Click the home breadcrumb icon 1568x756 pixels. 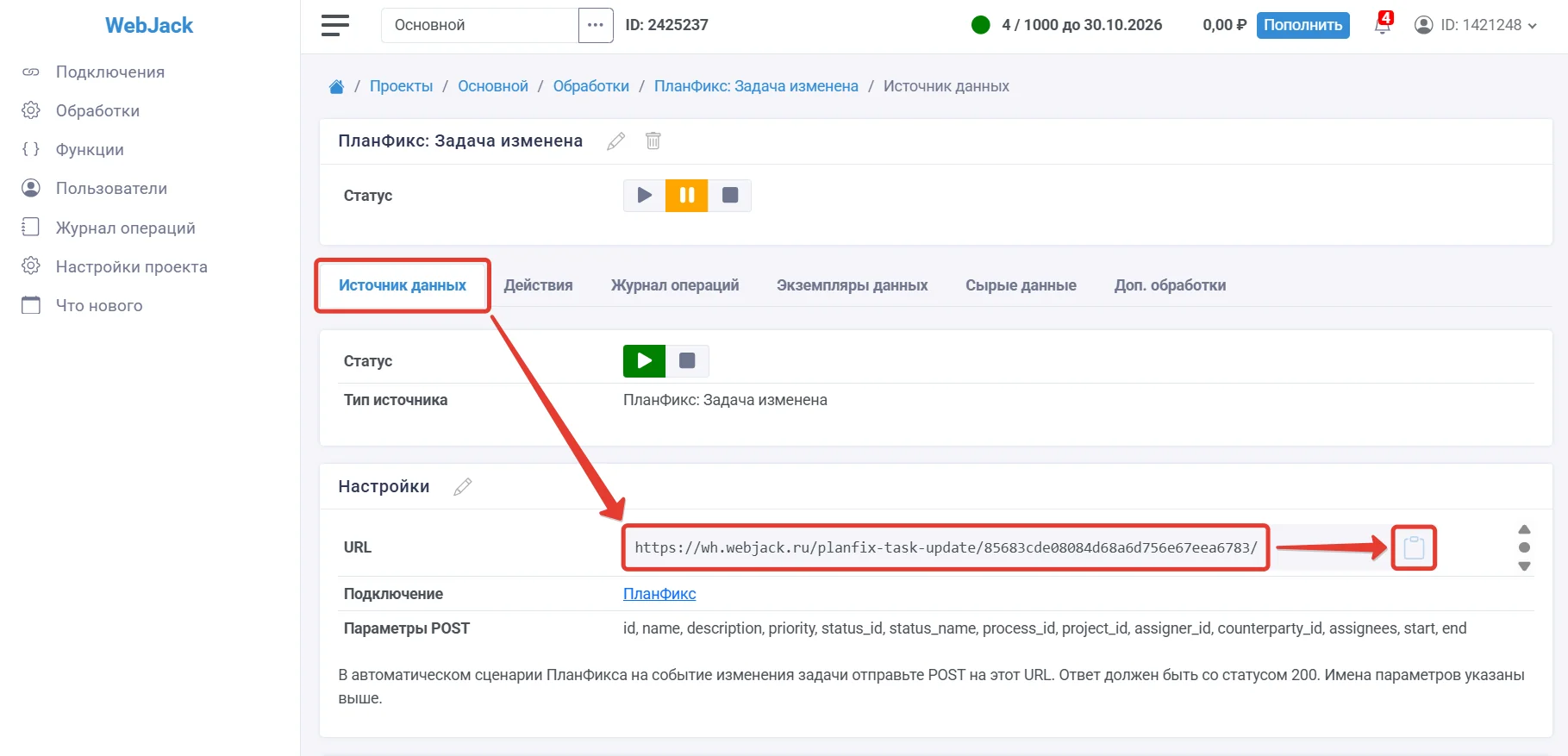(336, 86)
